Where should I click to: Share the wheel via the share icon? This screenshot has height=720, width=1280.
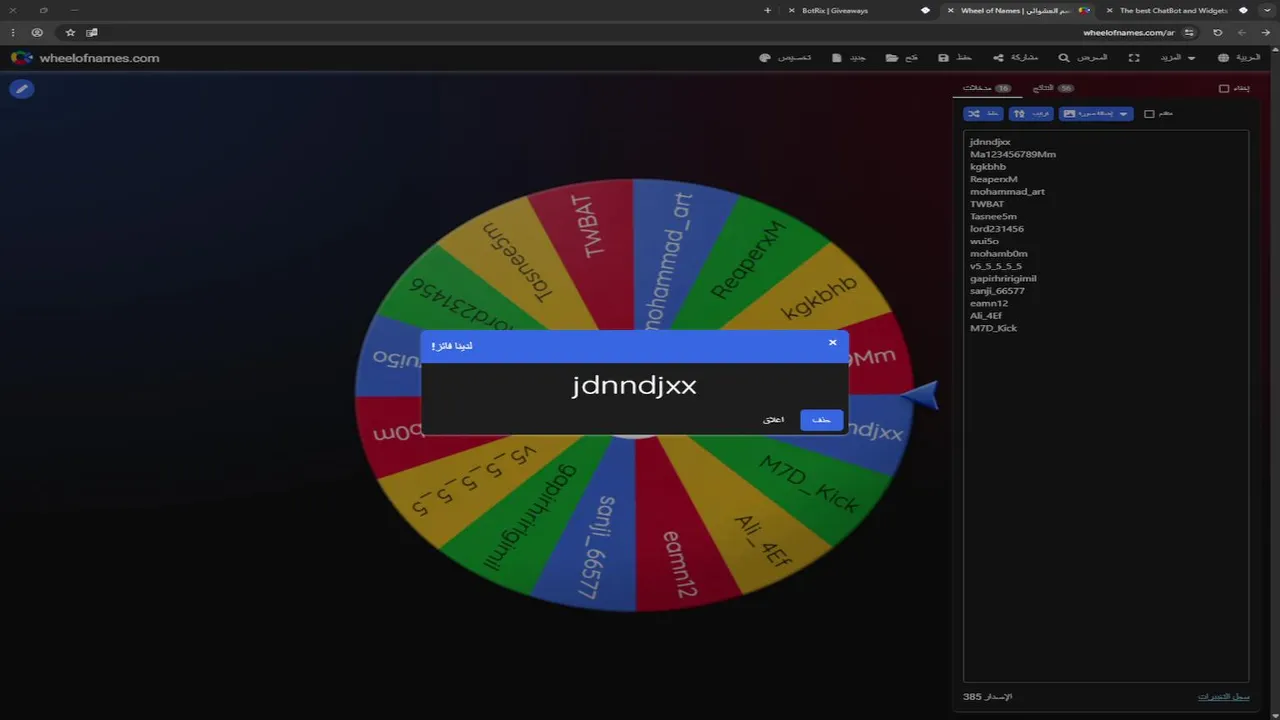pyautogui.click(x=997, y=58)
